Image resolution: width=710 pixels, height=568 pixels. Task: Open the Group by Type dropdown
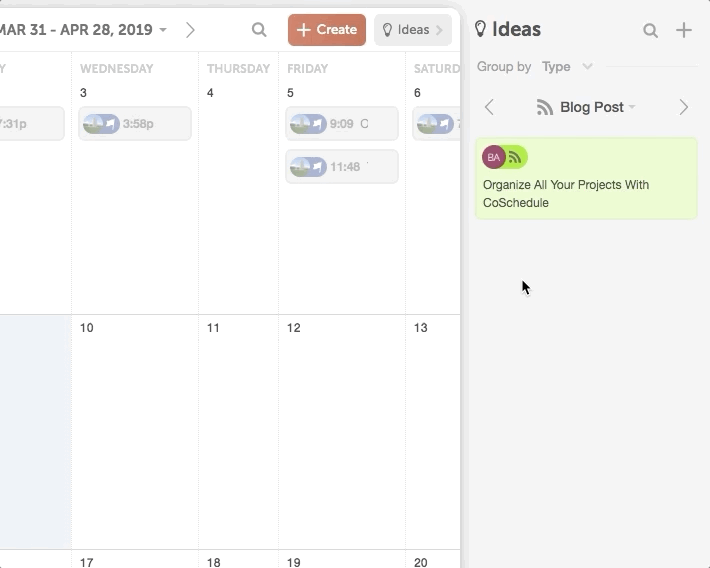point(567,67)
